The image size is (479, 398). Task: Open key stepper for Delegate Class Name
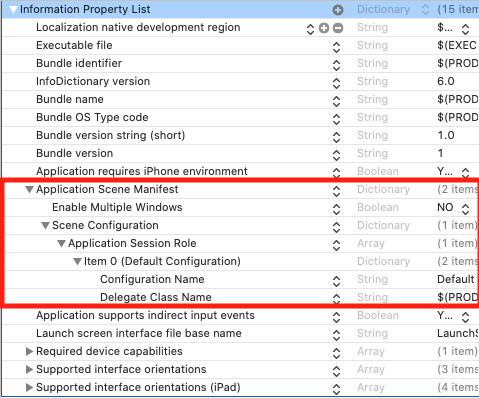[336, 298]
